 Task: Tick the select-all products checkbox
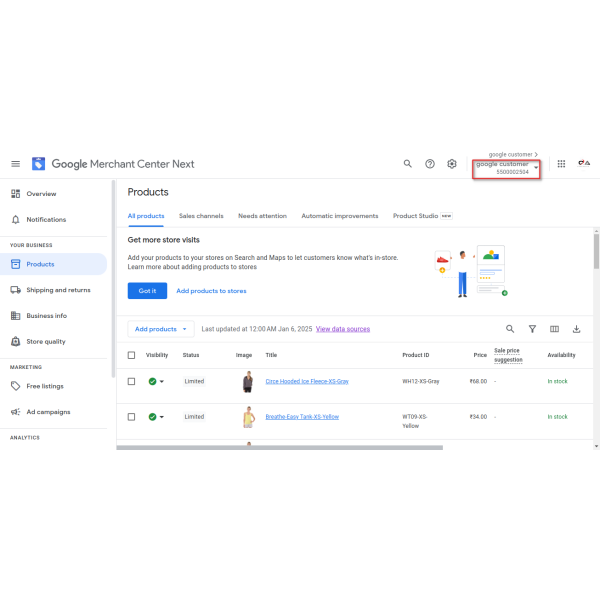pyautogui.click(x=131, y=355)
